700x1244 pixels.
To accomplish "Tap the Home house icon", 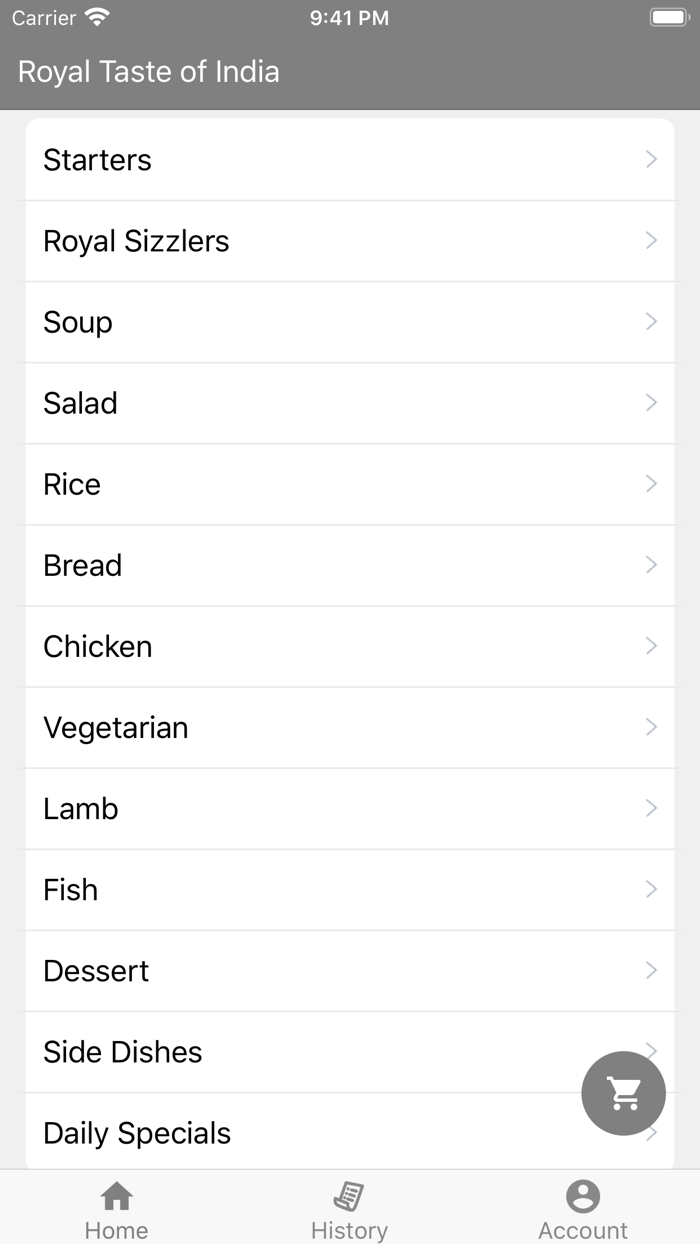I will pyautogui.click(x=117, y=1196).
